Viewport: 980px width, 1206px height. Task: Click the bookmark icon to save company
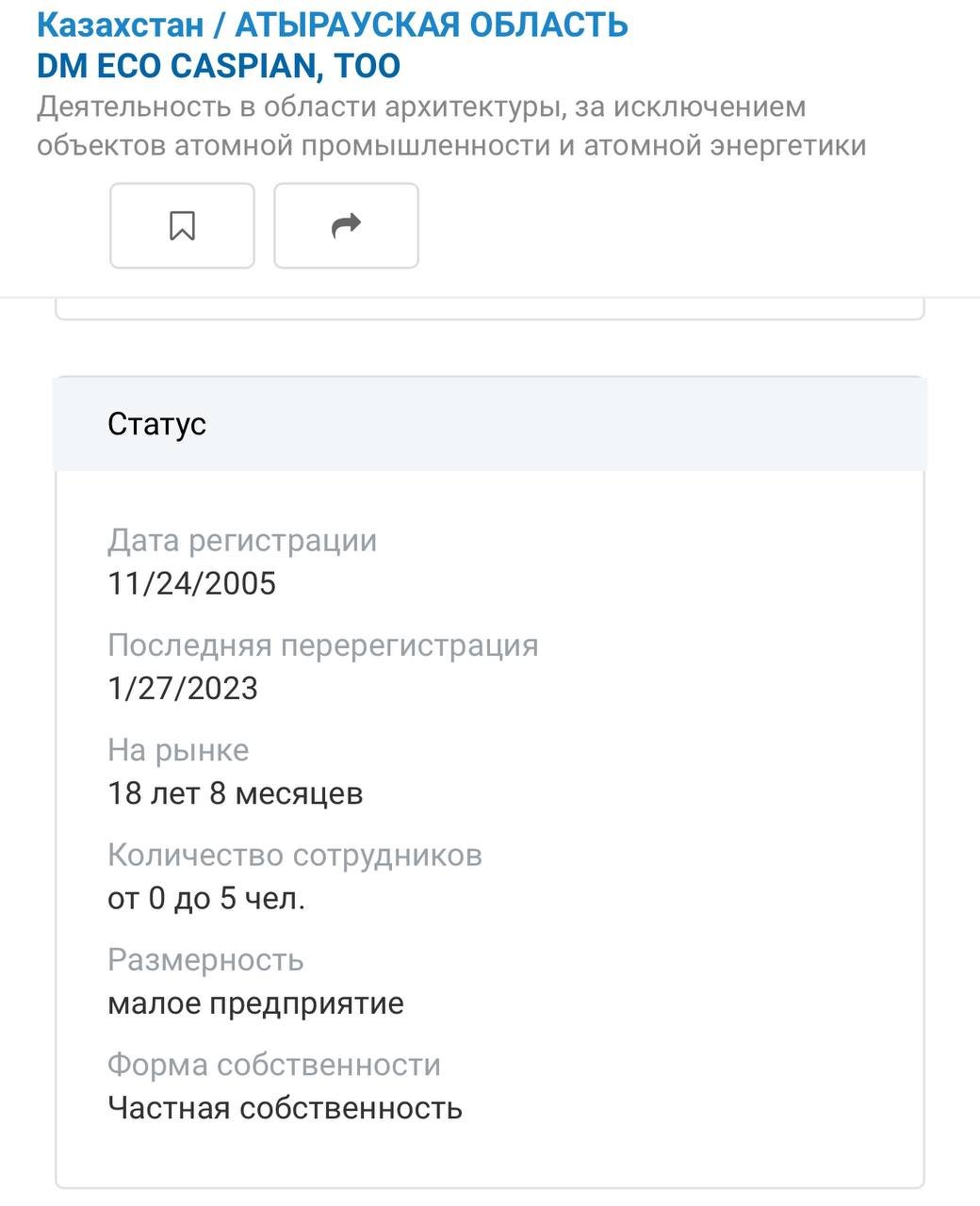tap(182, 226)
